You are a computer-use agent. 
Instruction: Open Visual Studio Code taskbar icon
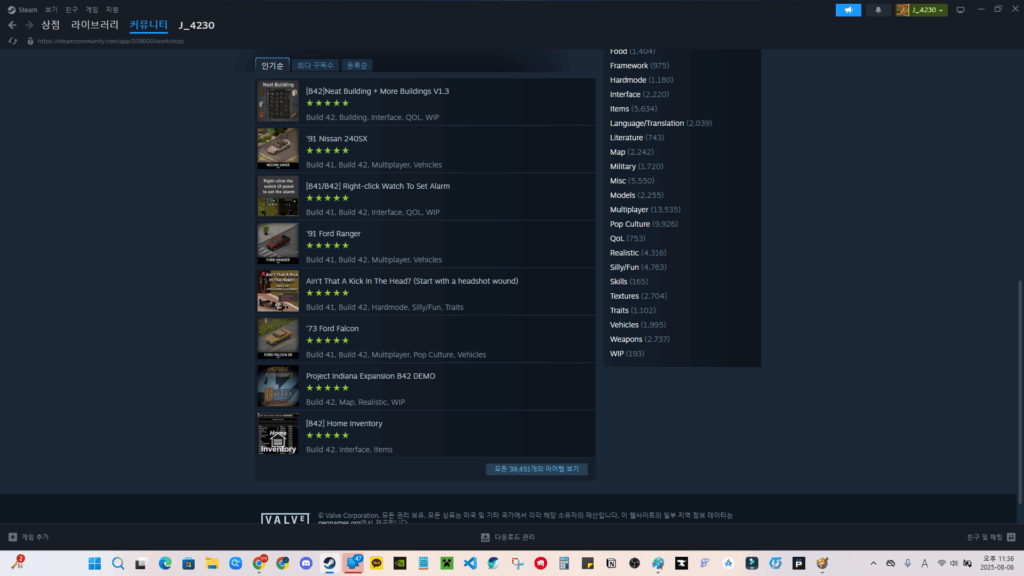point(470,563)
